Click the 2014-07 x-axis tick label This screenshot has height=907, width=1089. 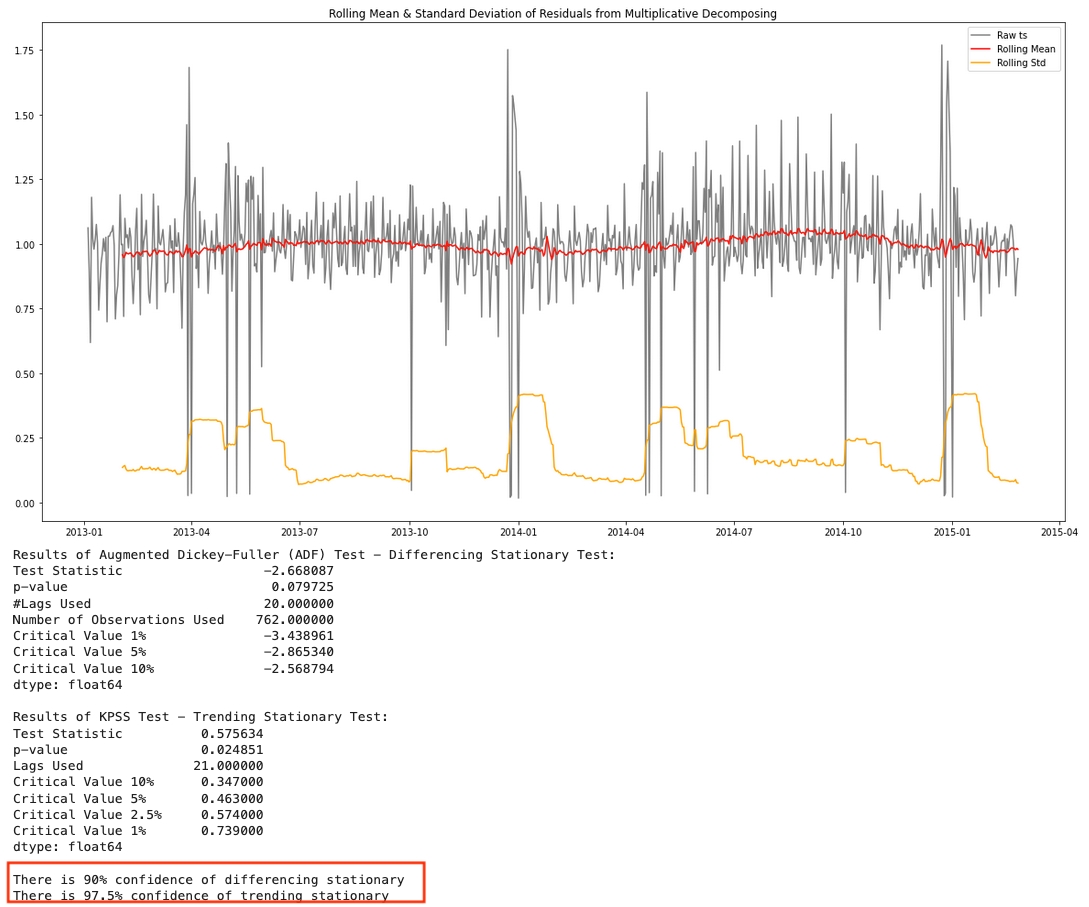734,533
